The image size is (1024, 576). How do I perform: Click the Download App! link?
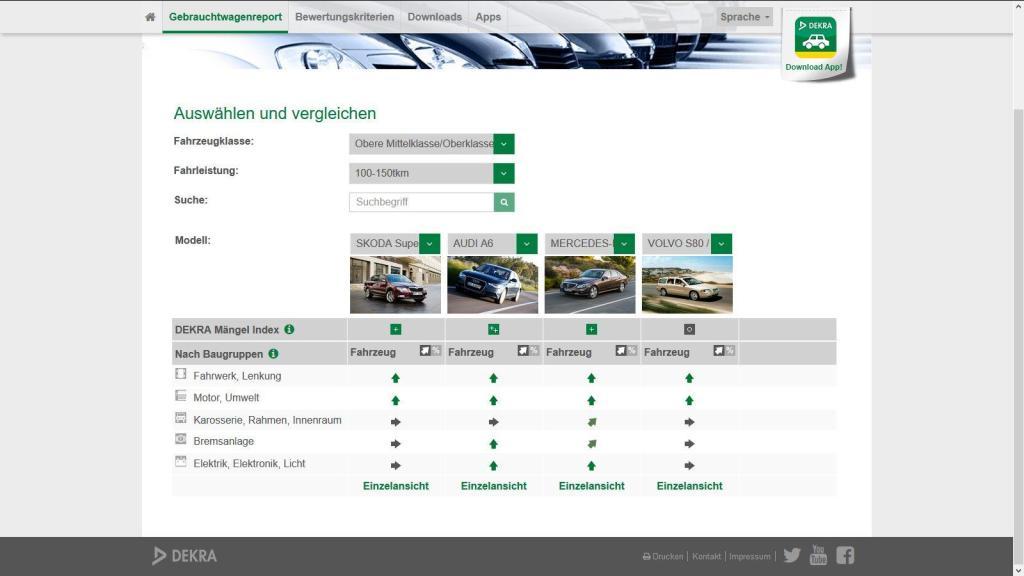click(x=814, y=67)
